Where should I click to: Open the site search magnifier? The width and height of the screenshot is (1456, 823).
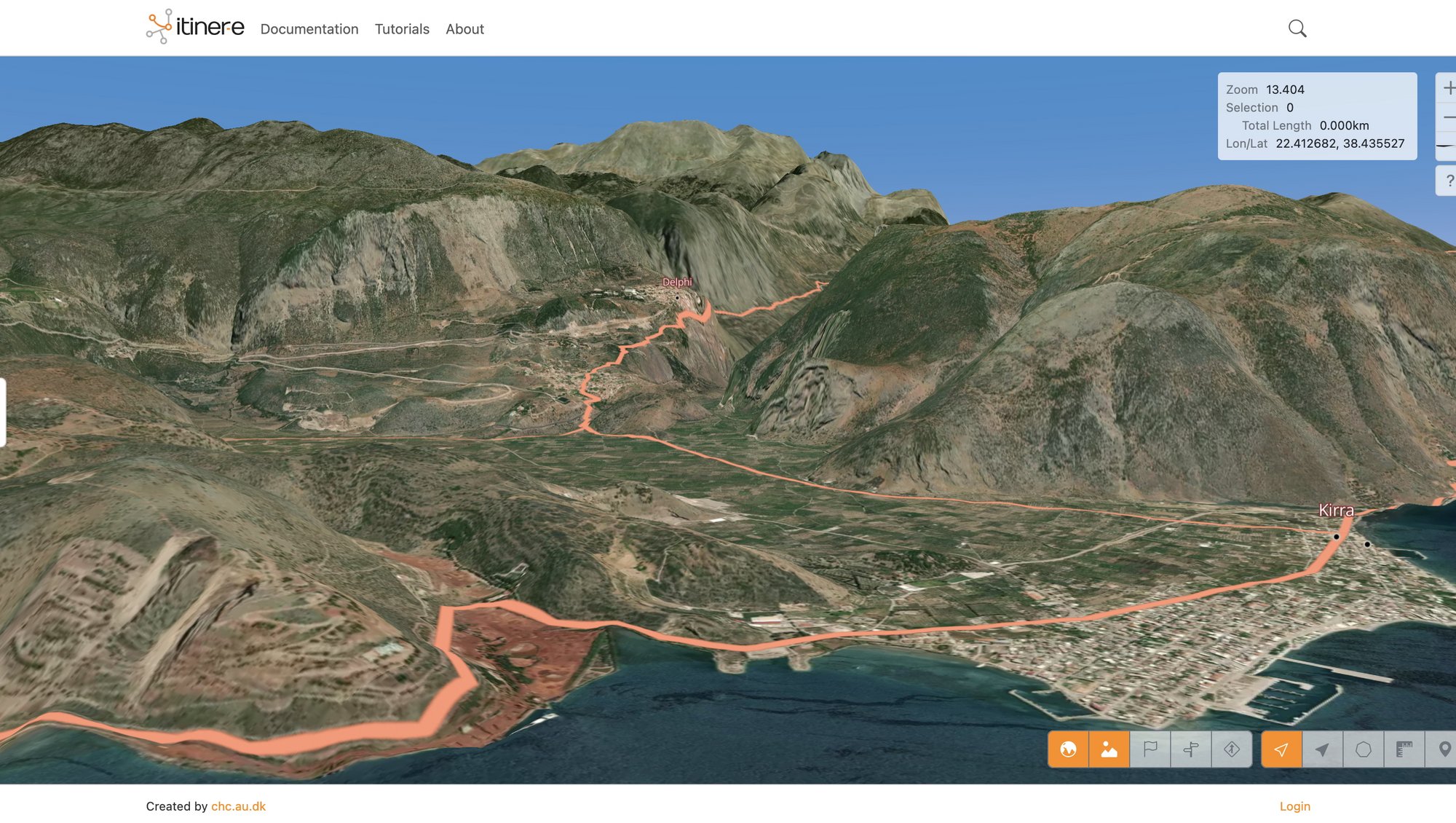click(1297, 29)
